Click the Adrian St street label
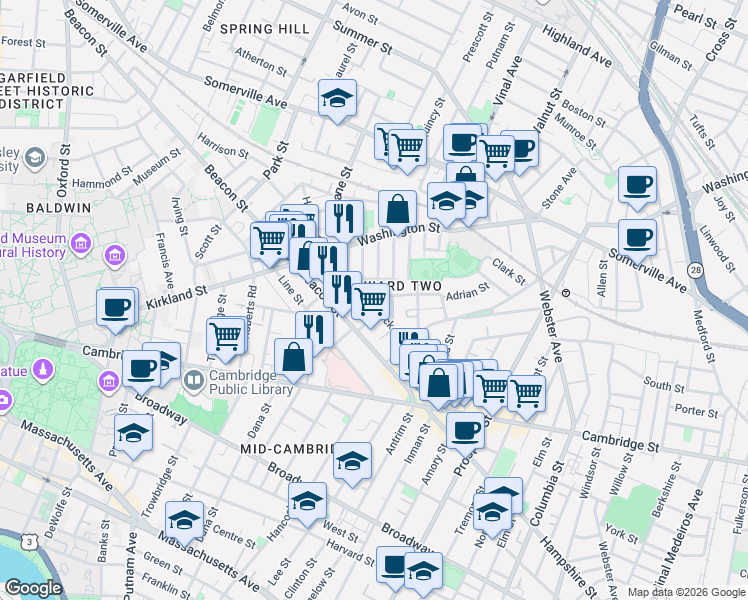Screen dimensions: 748x600 468,291
